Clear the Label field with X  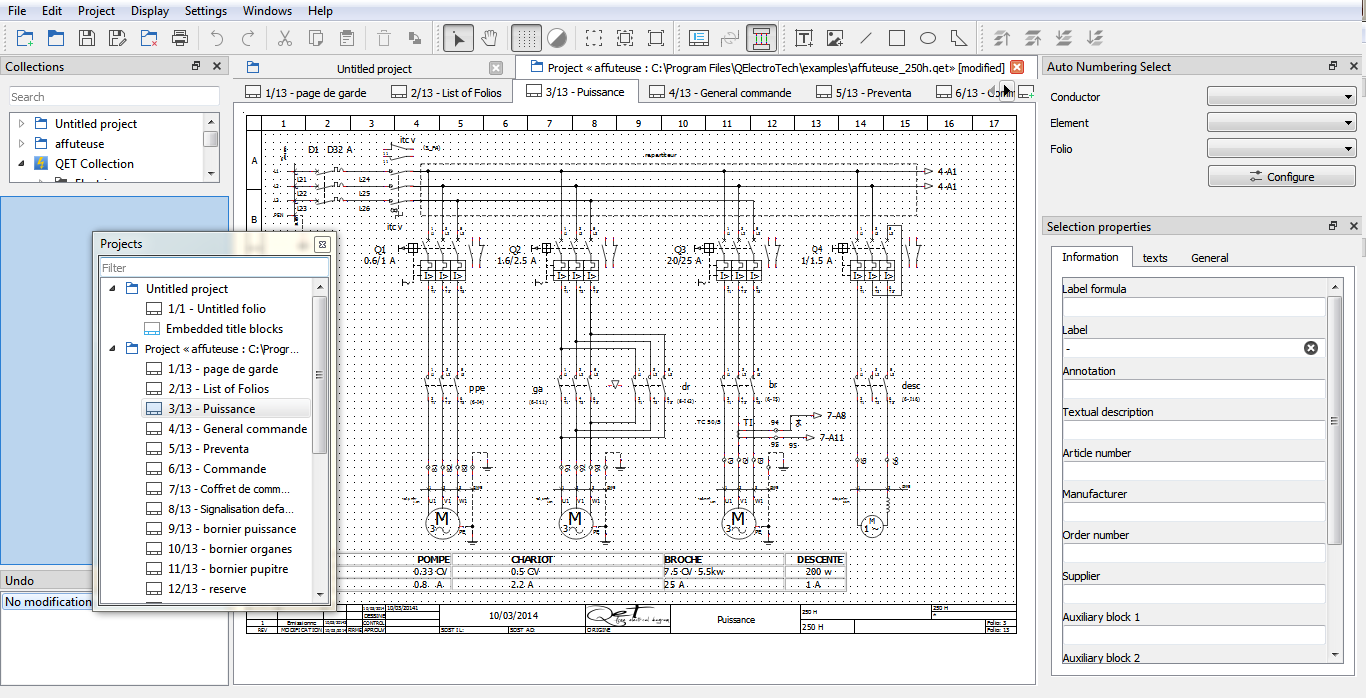click(1310, 348)
